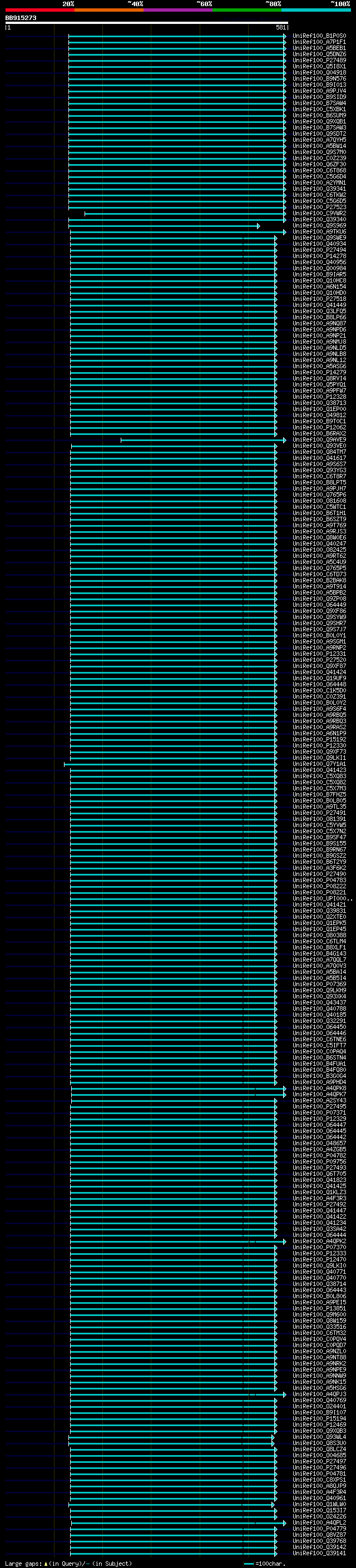Image resolution: width=356 pixels, height=1568 pixels.
Task: Click the red 20% identity legend segment
Action: (x=40, y=10)
